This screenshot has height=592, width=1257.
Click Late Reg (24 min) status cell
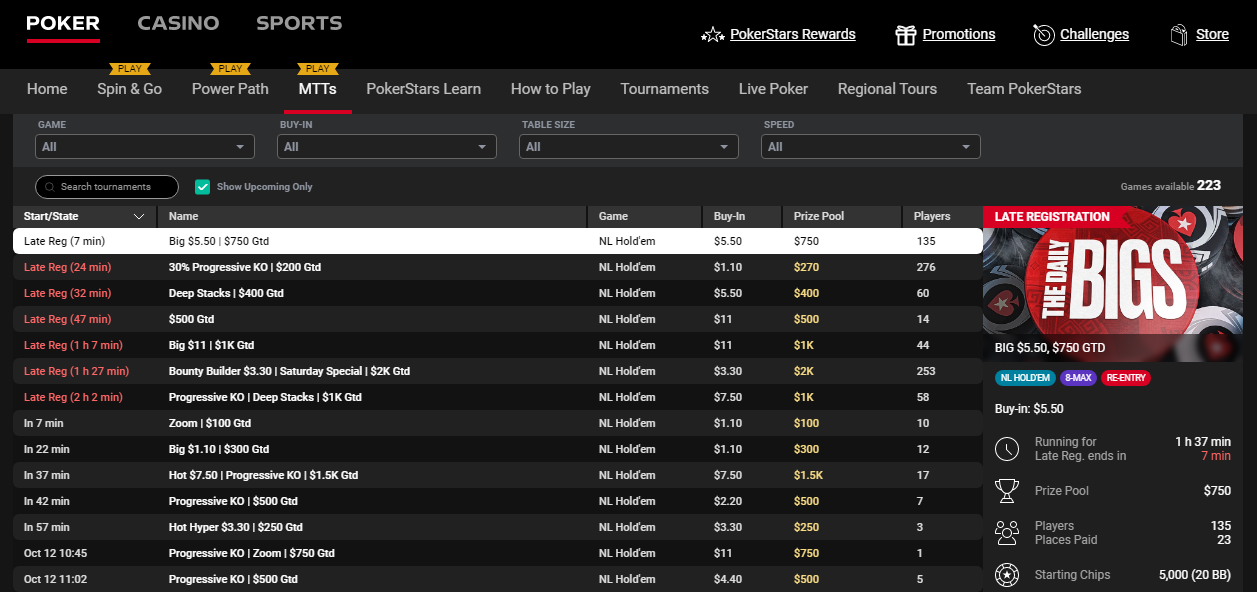click(x=67, y=267)
